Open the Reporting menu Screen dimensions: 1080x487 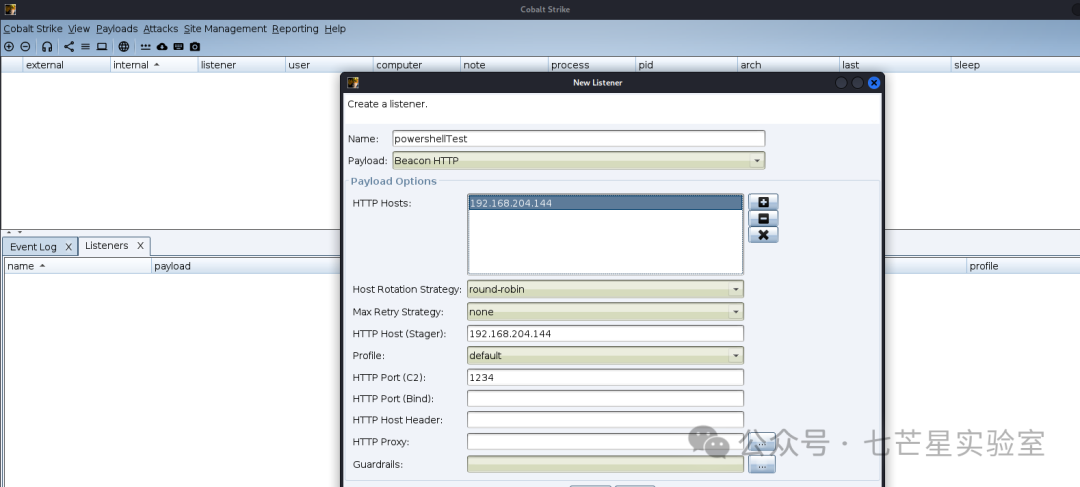[295, 29]
